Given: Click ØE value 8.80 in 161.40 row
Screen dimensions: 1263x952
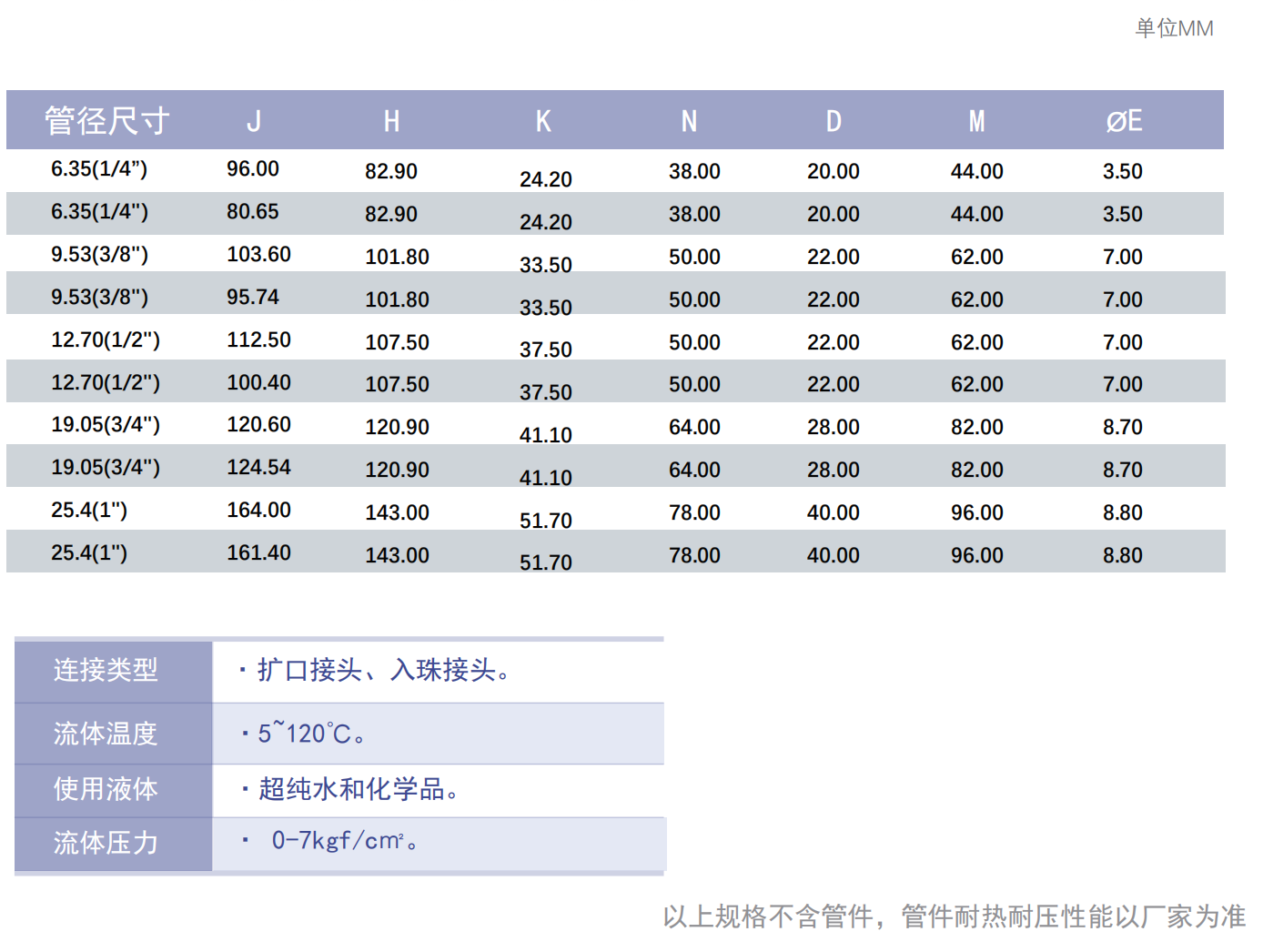Looking at the screenshot, I should [1123, 555].
